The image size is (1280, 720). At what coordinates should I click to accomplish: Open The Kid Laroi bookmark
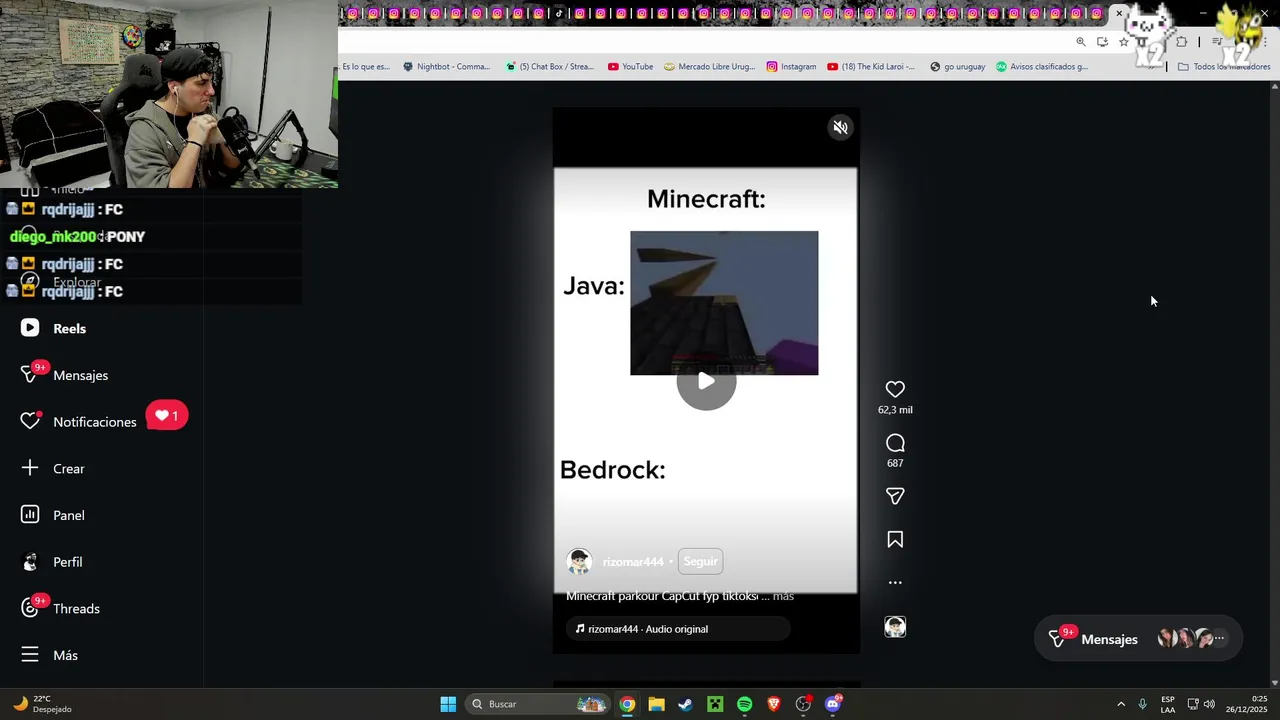(870, 67)
